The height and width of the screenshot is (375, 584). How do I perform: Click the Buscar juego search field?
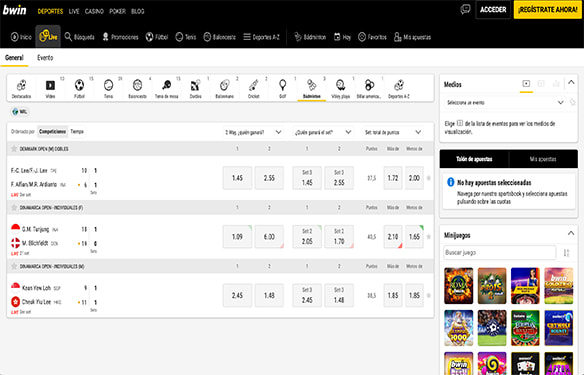tap(500, 252)
